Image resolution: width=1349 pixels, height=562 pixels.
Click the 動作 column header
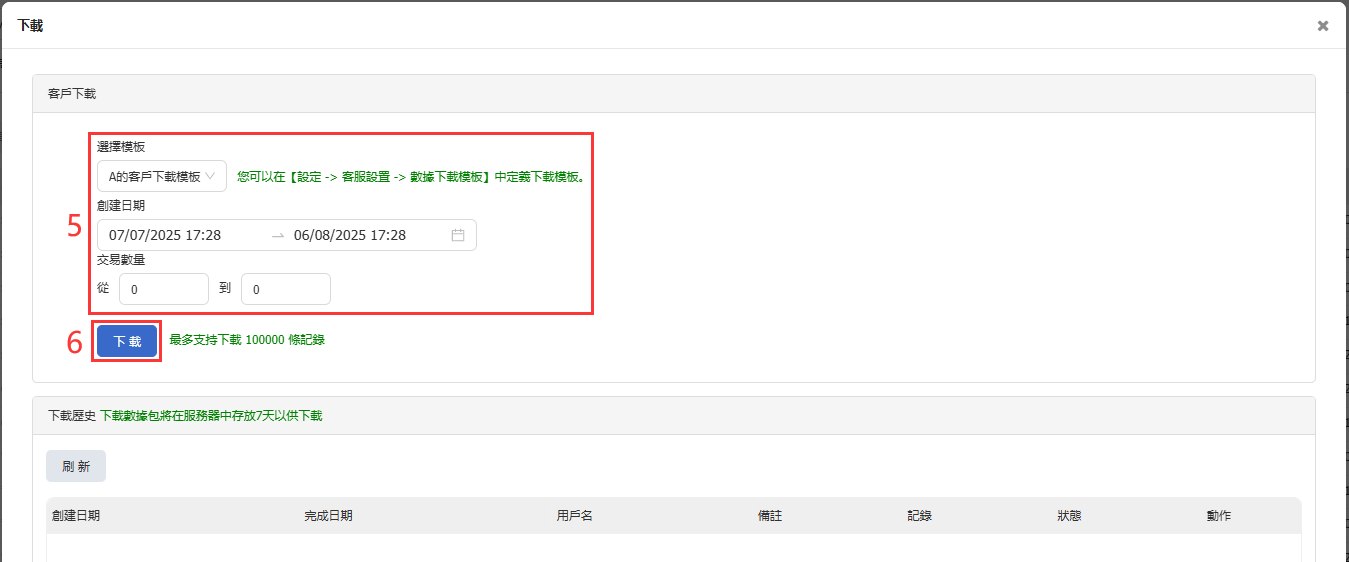point(1219,516)
